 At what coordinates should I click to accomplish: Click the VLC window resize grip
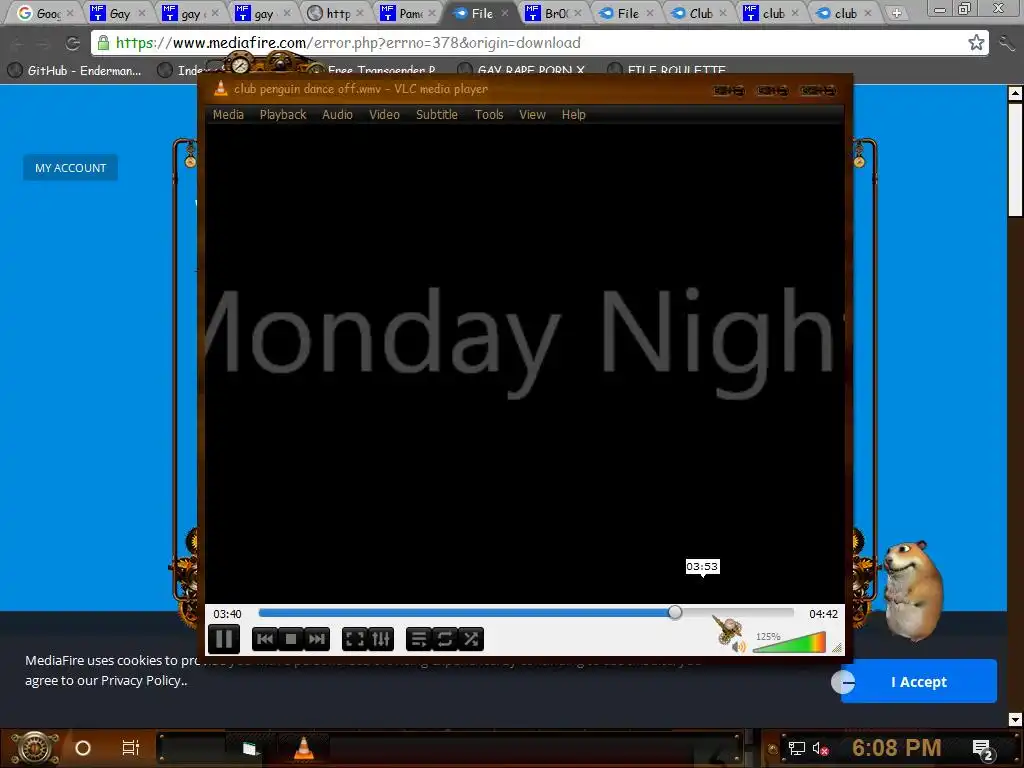837,647
